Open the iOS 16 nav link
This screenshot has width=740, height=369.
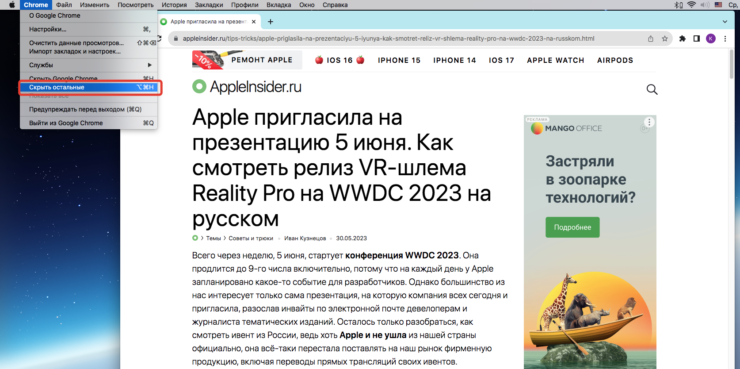(340, 60)
